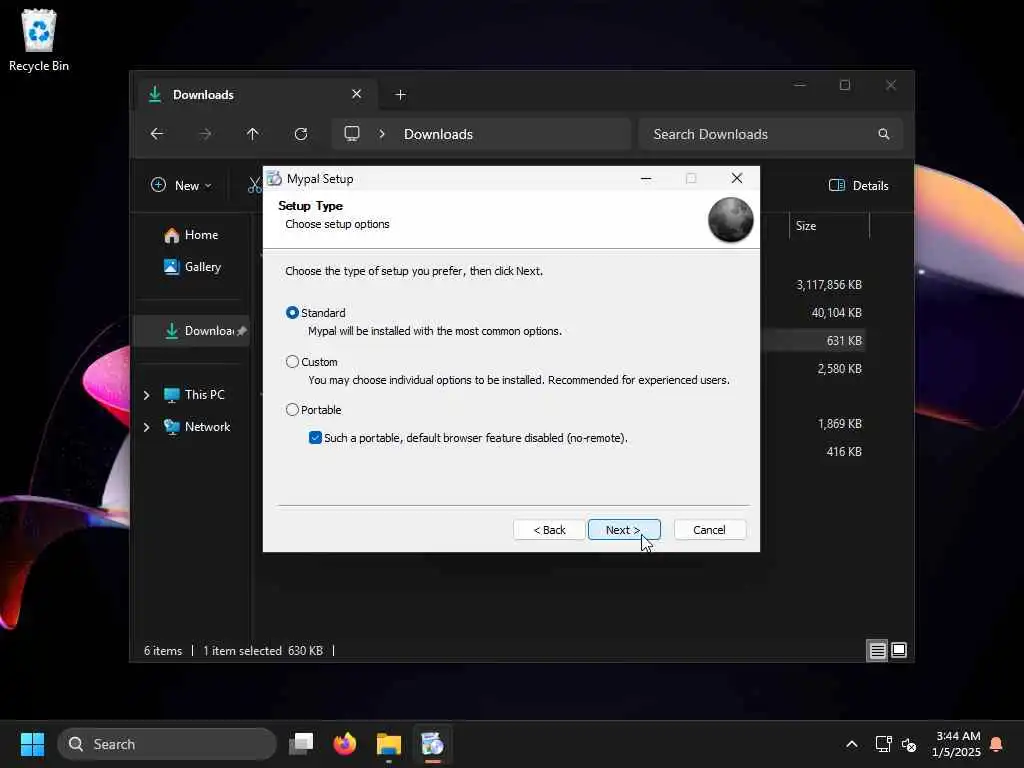Select This PC in navigation pane

(194, 394)
